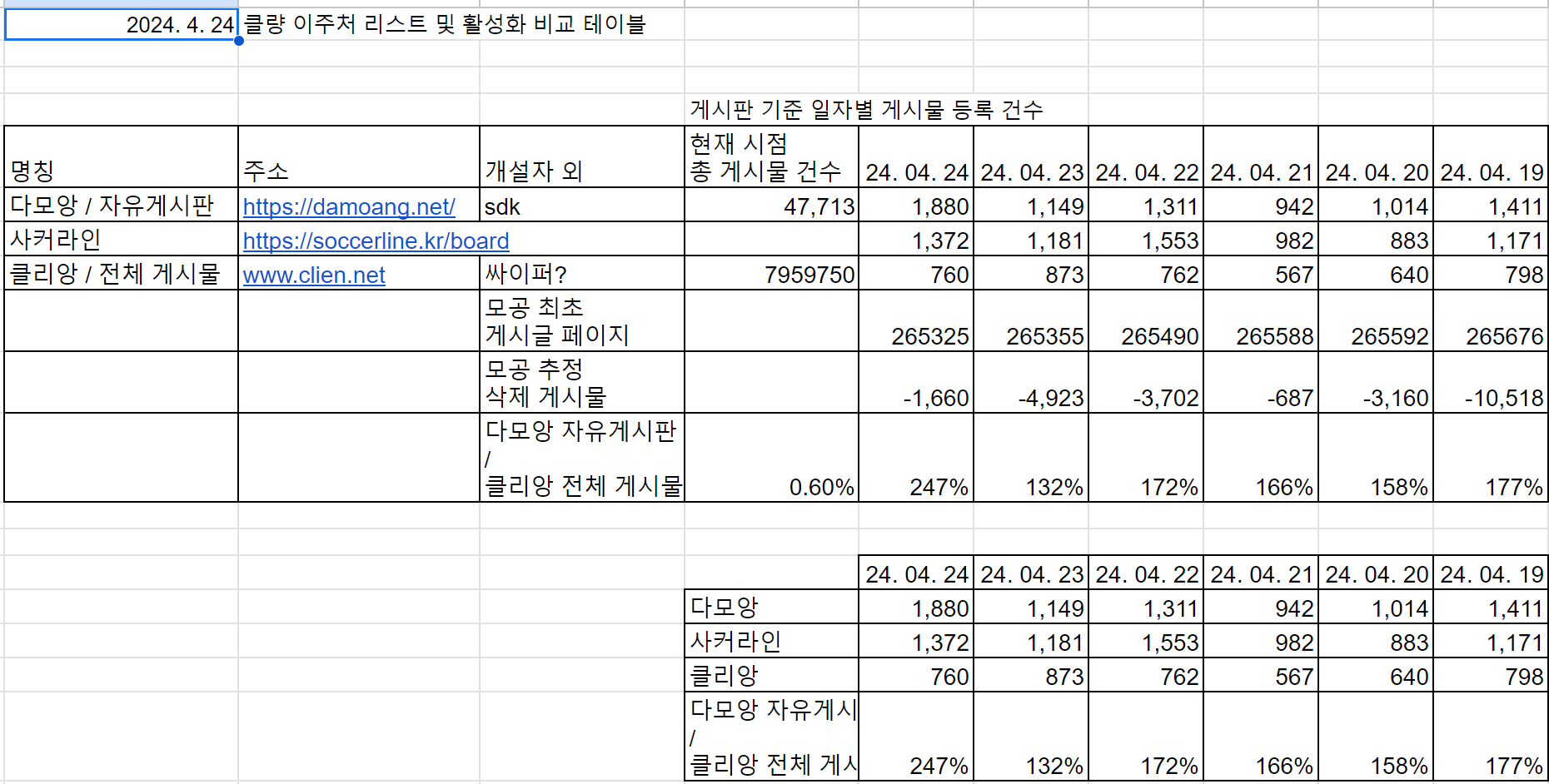Click the 주소 header cell
Screen dimensions: 1549x784
tap(359, 157)
